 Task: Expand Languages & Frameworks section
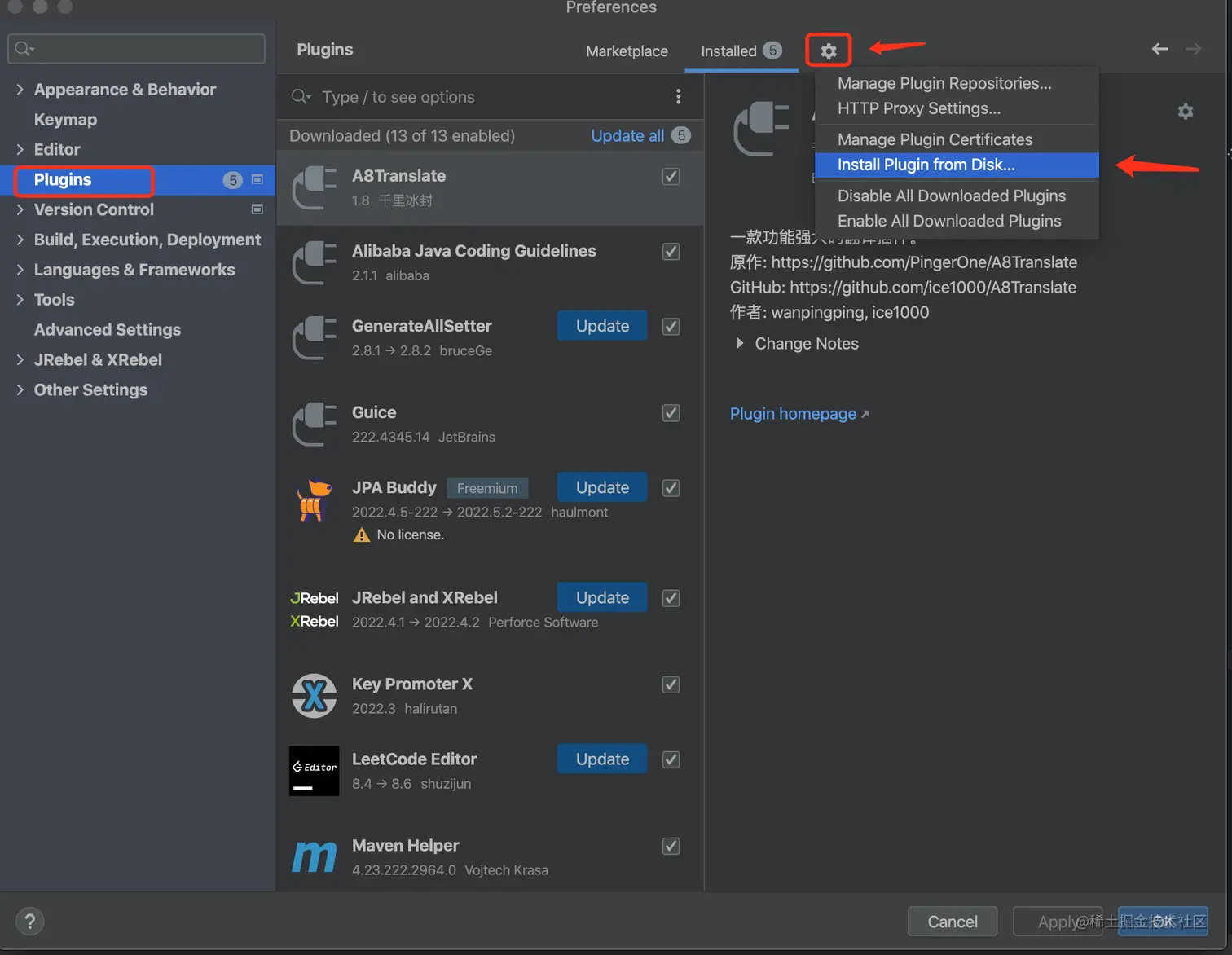(20, 270)
